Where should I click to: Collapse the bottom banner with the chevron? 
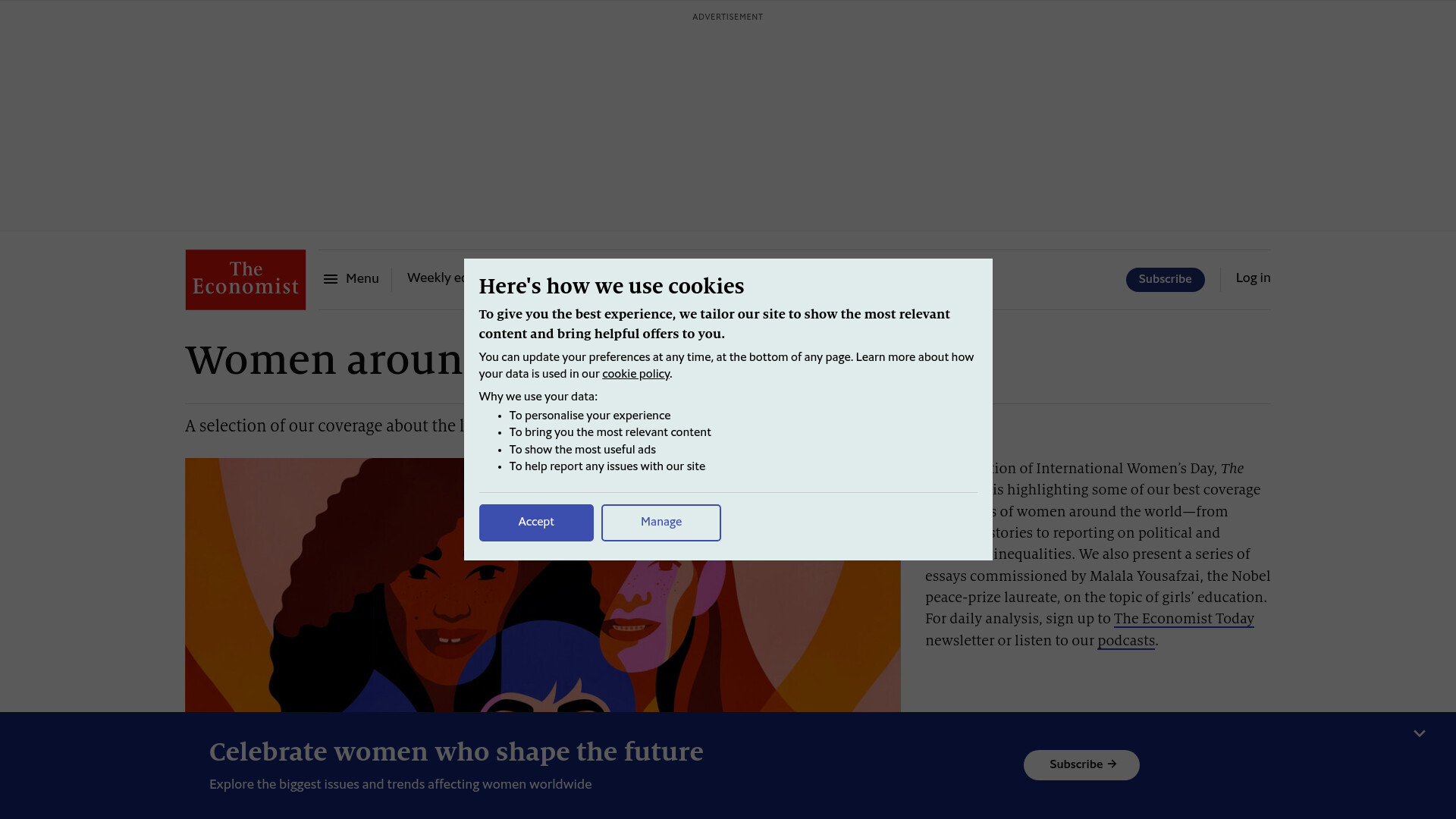(1419, 733)
